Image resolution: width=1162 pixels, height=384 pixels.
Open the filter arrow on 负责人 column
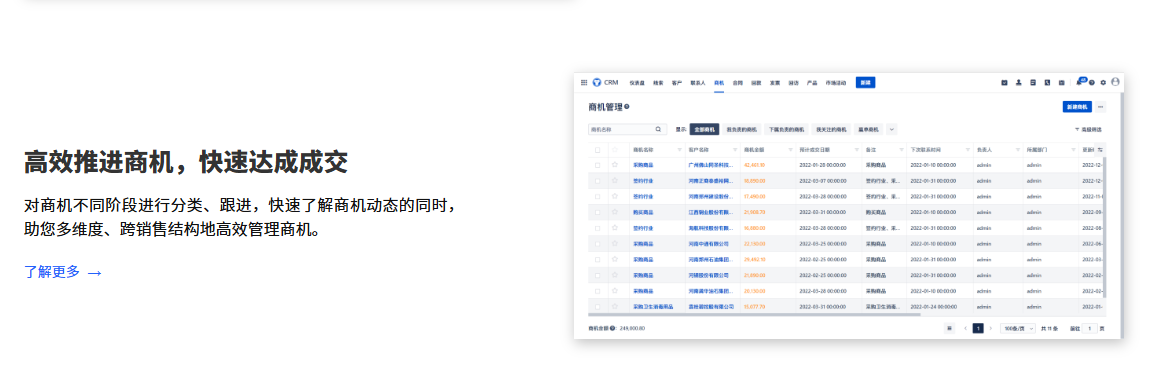(x=1017, y=150)
